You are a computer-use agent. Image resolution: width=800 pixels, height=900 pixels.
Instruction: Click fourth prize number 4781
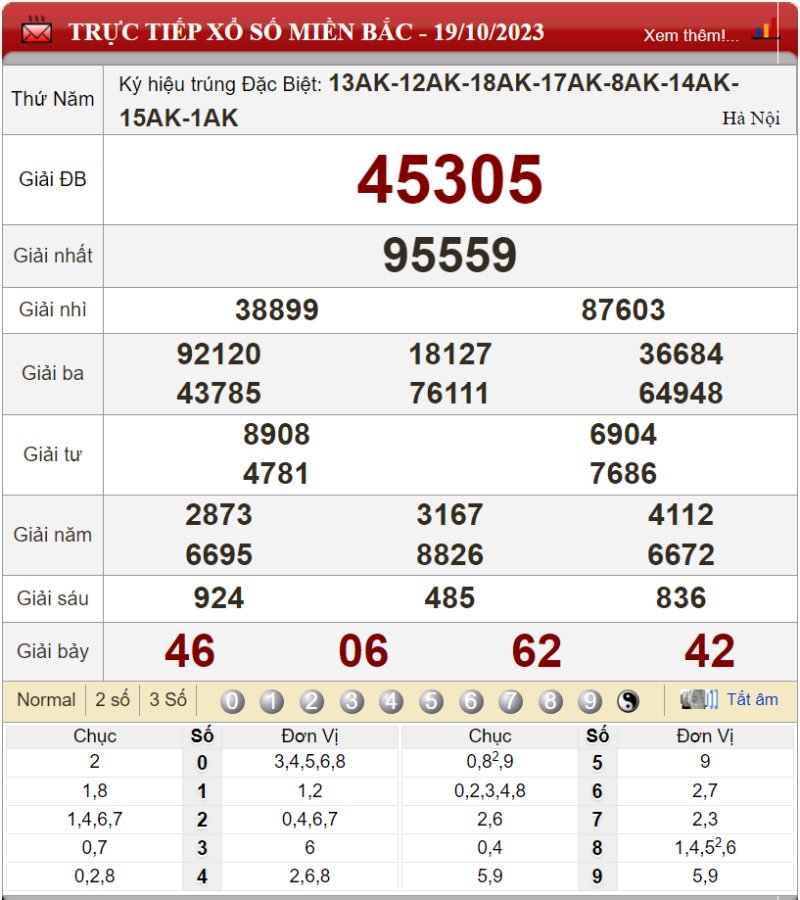(276, 474)
